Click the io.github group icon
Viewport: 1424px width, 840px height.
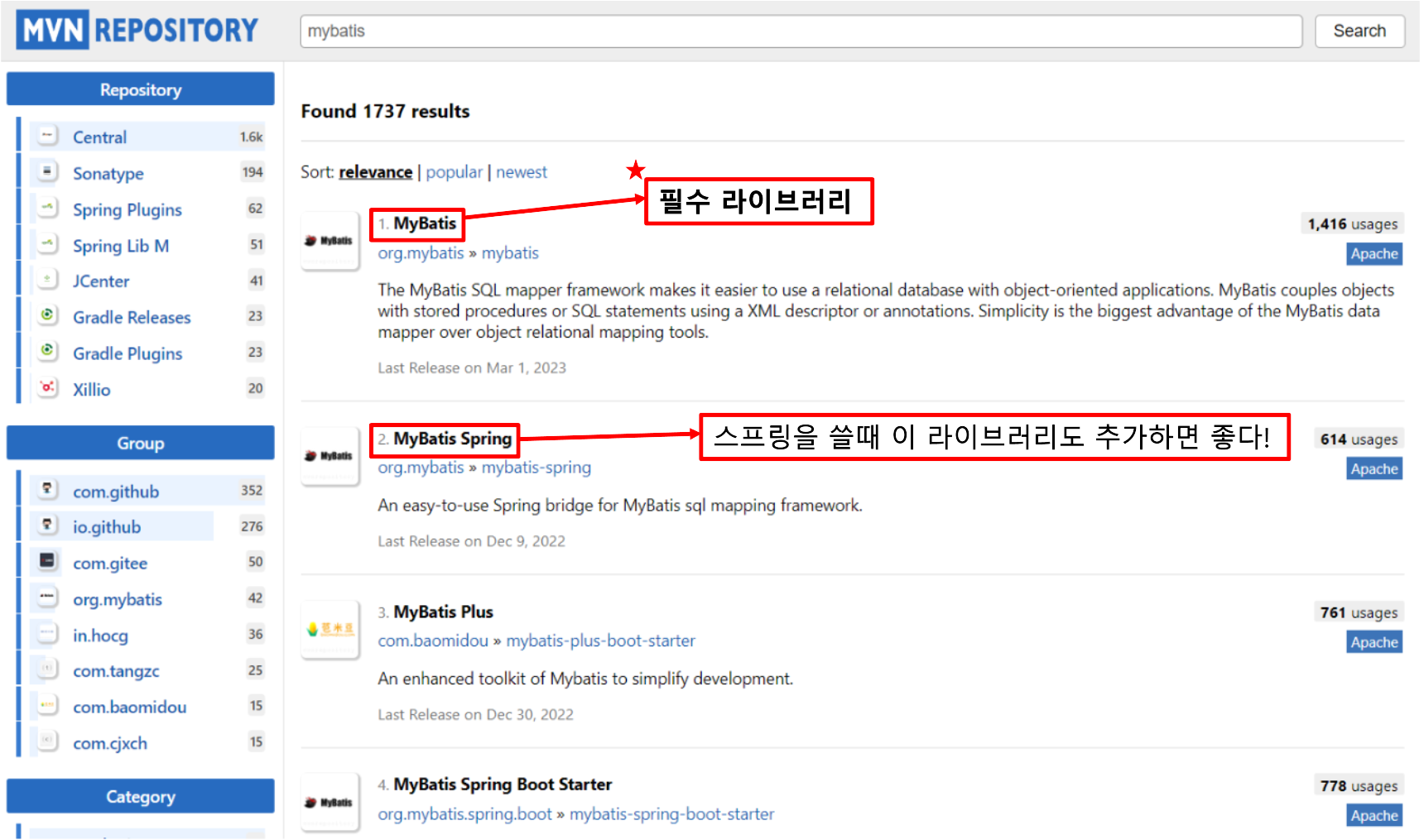coord(48,526)
